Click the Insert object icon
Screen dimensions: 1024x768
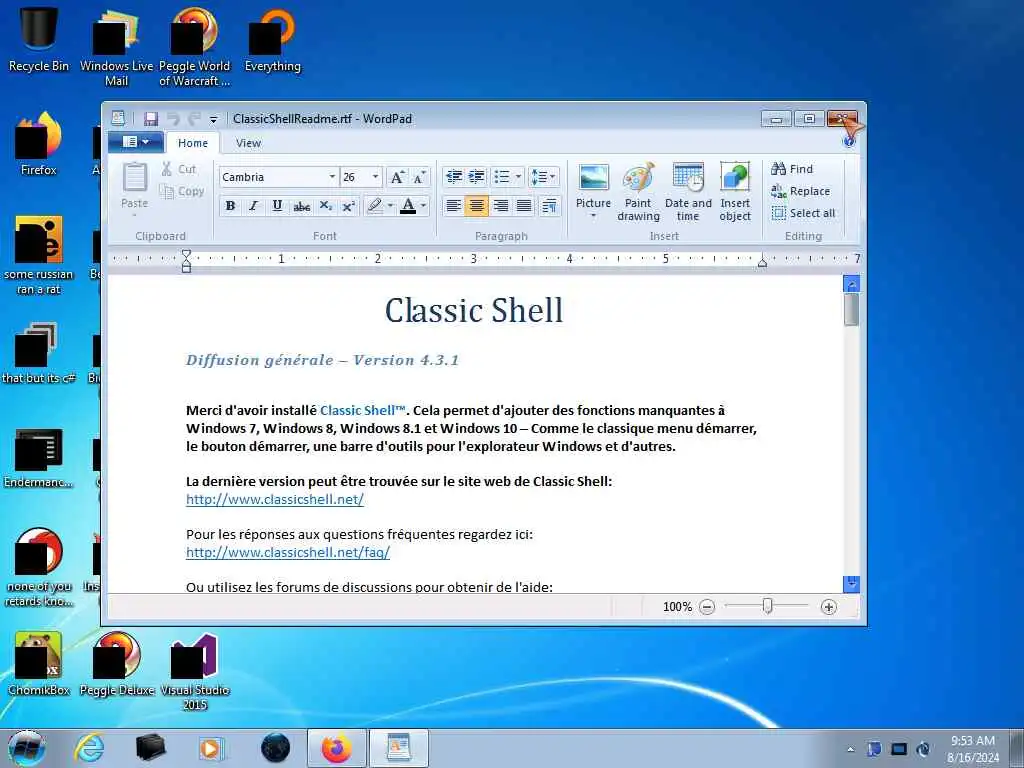point(735,178)
